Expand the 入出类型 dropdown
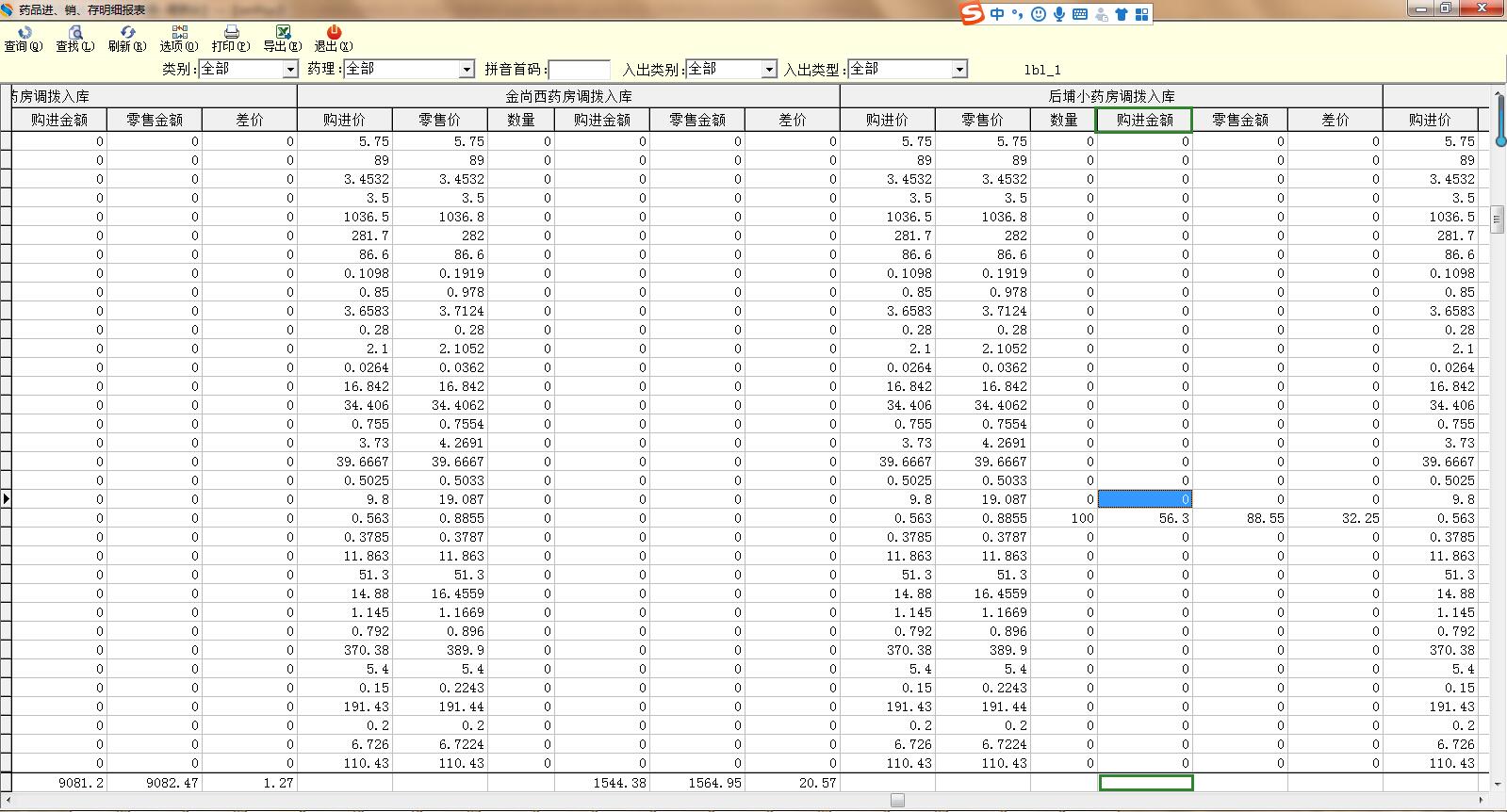 pos(959,70)
